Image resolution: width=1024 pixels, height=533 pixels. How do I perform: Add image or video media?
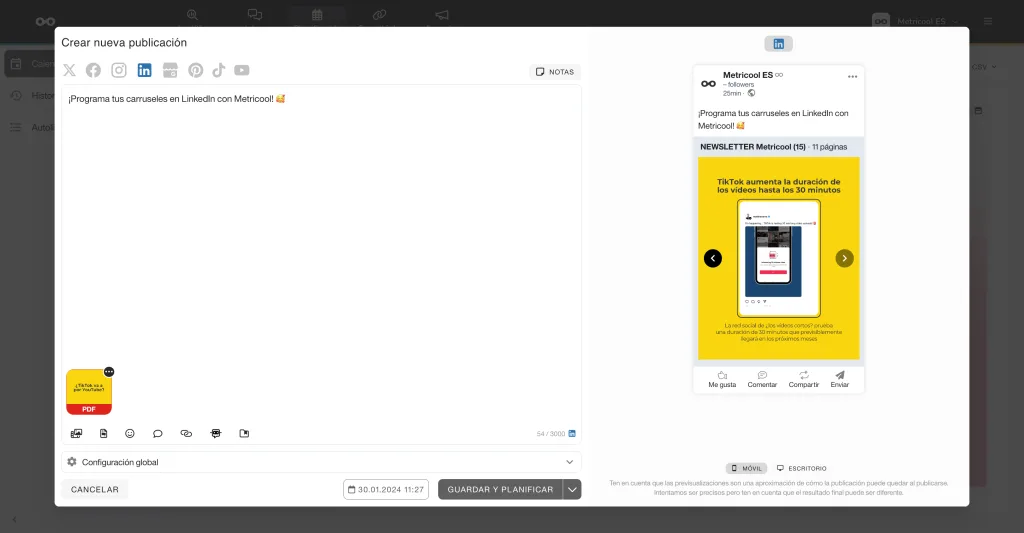click(x=76, y=434)
